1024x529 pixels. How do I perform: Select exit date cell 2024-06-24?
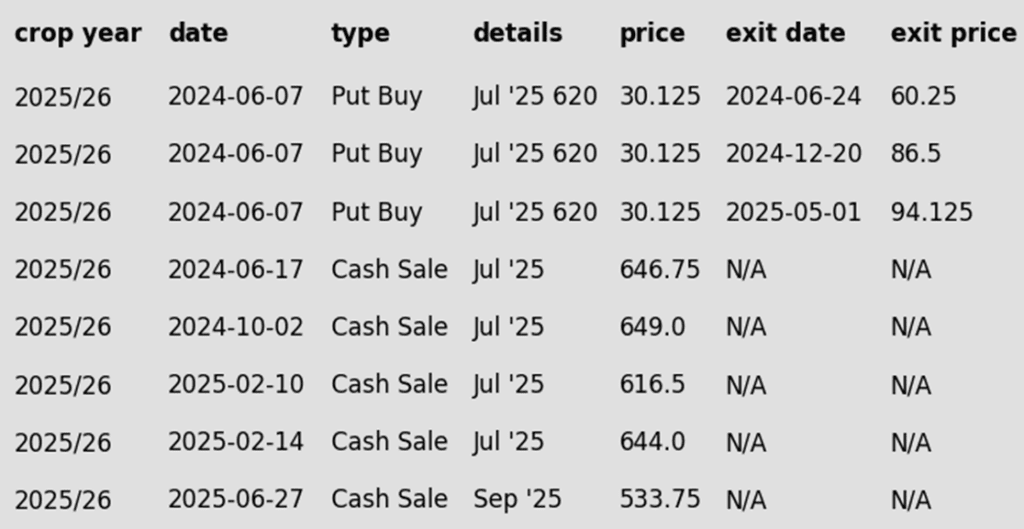[x=794, y=97]
